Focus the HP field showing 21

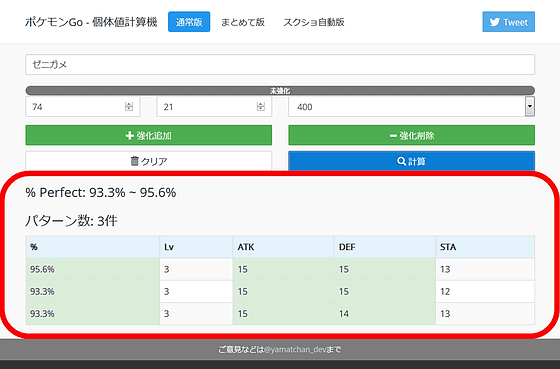[x=214, y=106]
